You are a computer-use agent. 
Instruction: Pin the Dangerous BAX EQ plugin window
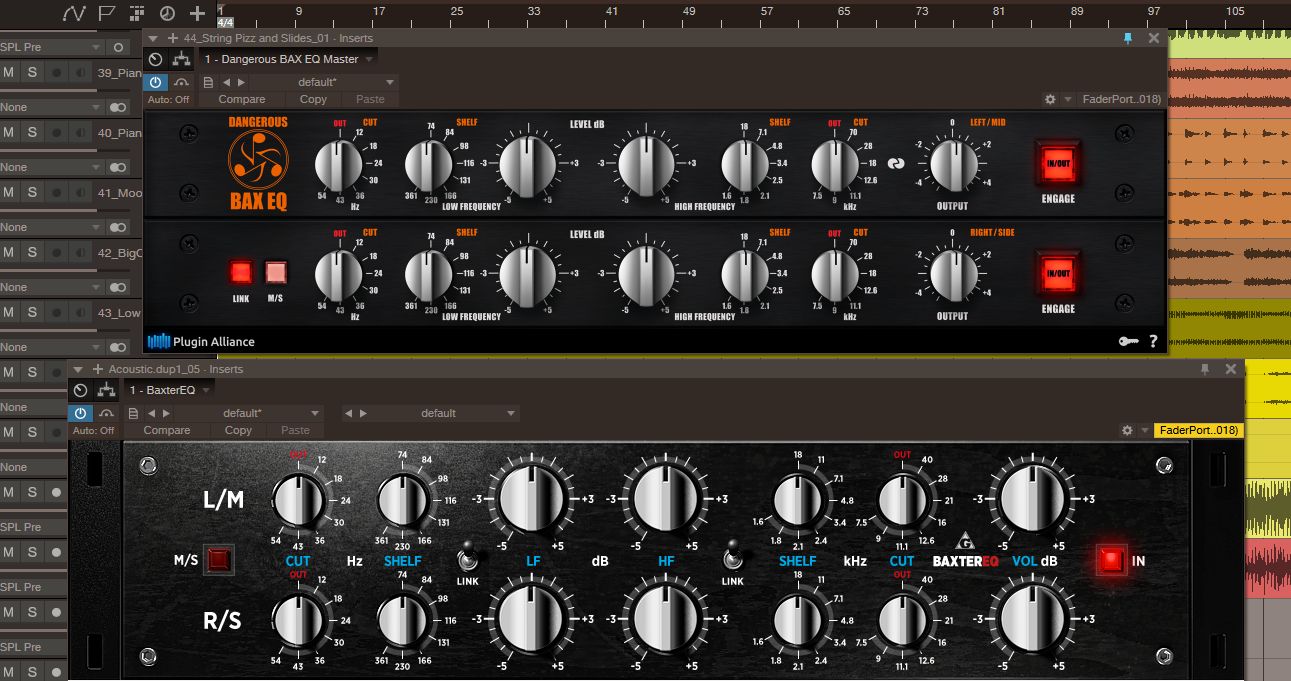click(x=1128, y=38)
